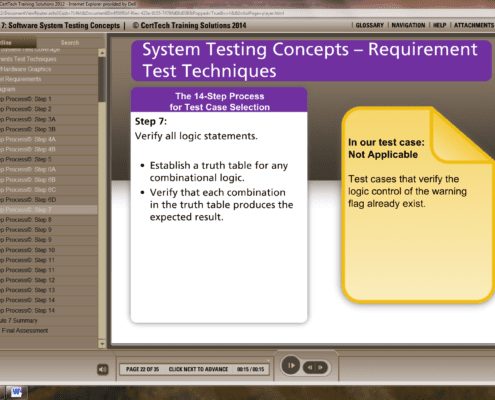This screenshot has height=400, width=495.
Task: Click the outline scroll up arrow
Action: 102,53
